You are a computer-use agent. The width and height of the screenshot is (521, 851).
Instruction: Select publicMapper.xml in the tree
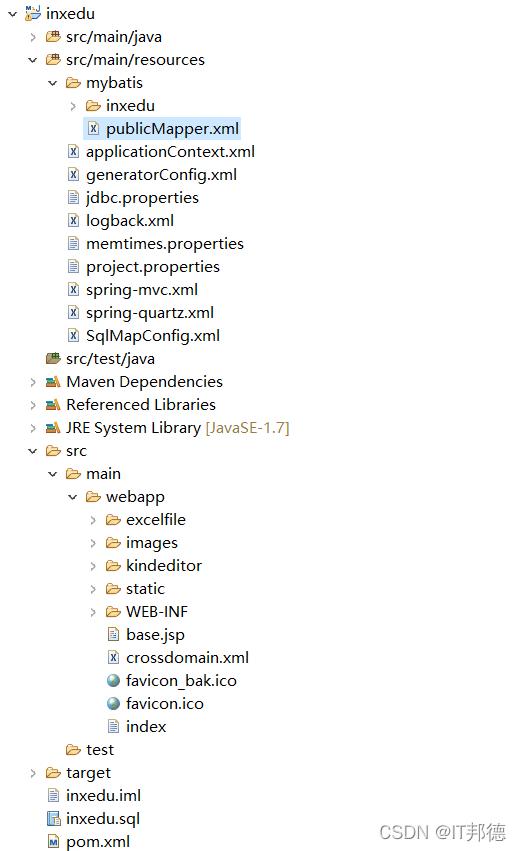pos(162,129)
